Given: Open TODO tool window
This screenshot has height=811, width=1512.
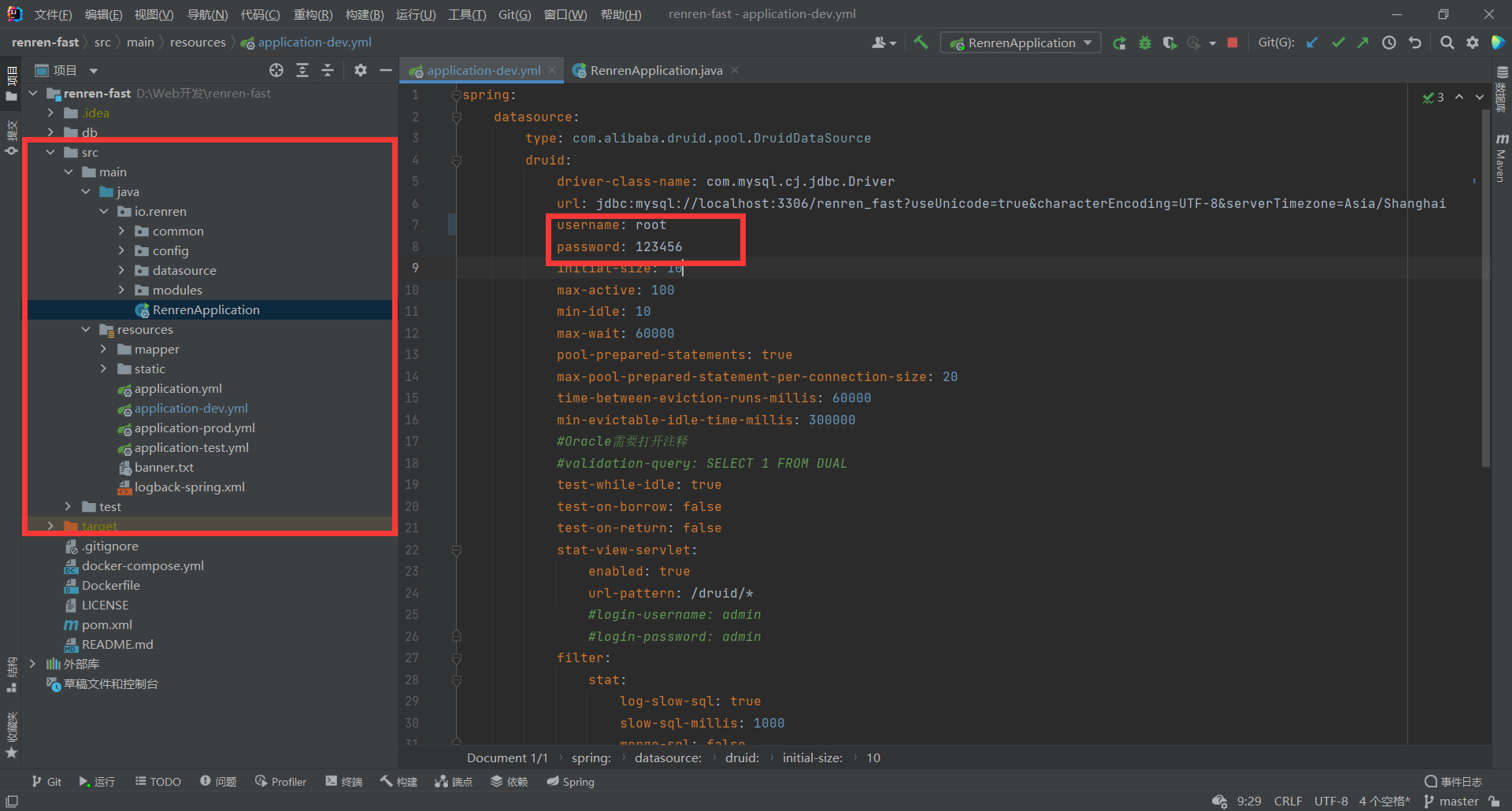Looking at the screenshot, I should (158, 781).
